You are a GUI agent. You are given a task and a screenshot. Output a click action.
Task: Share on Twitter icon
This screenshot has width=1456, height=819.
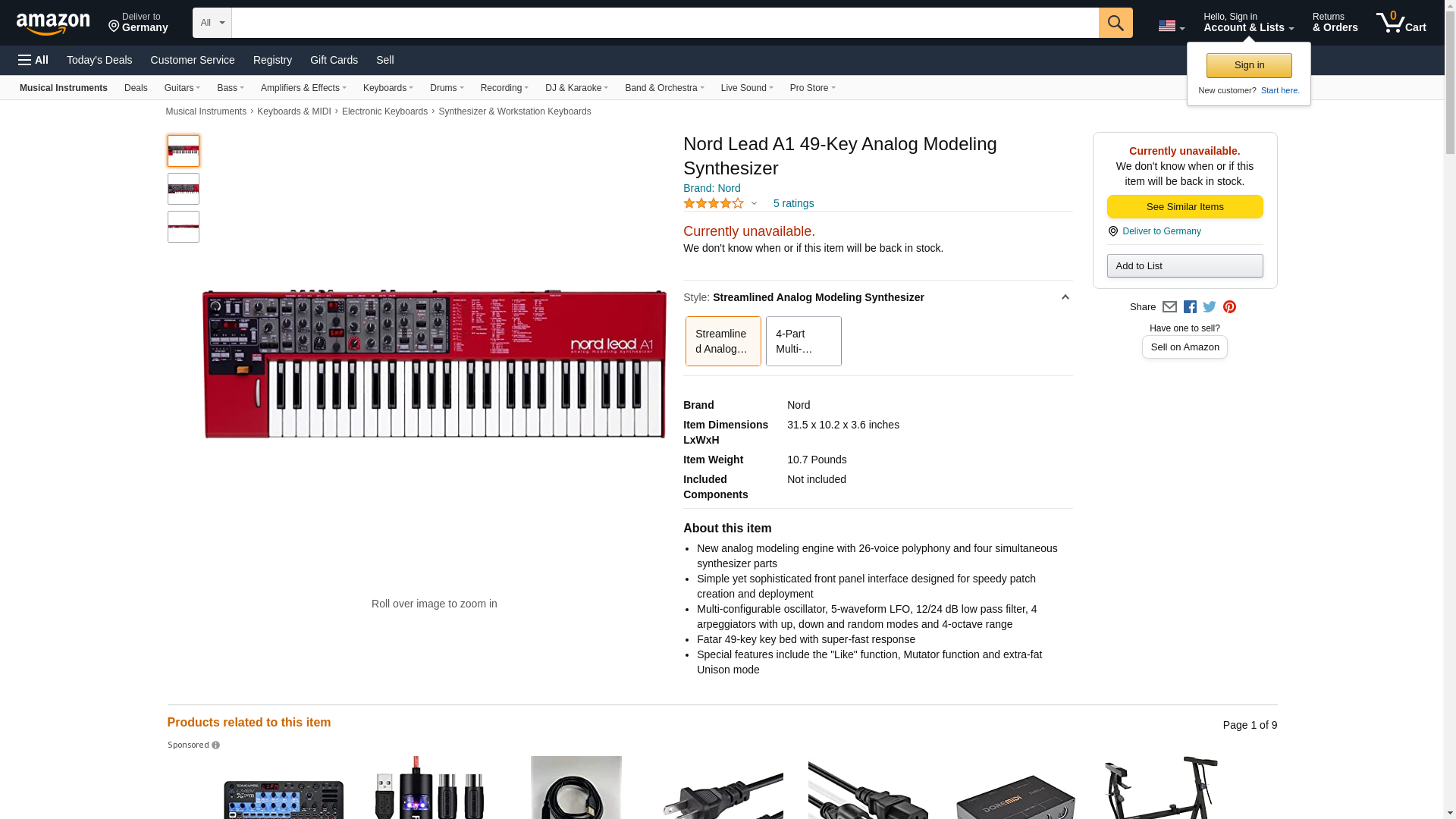1210,307
